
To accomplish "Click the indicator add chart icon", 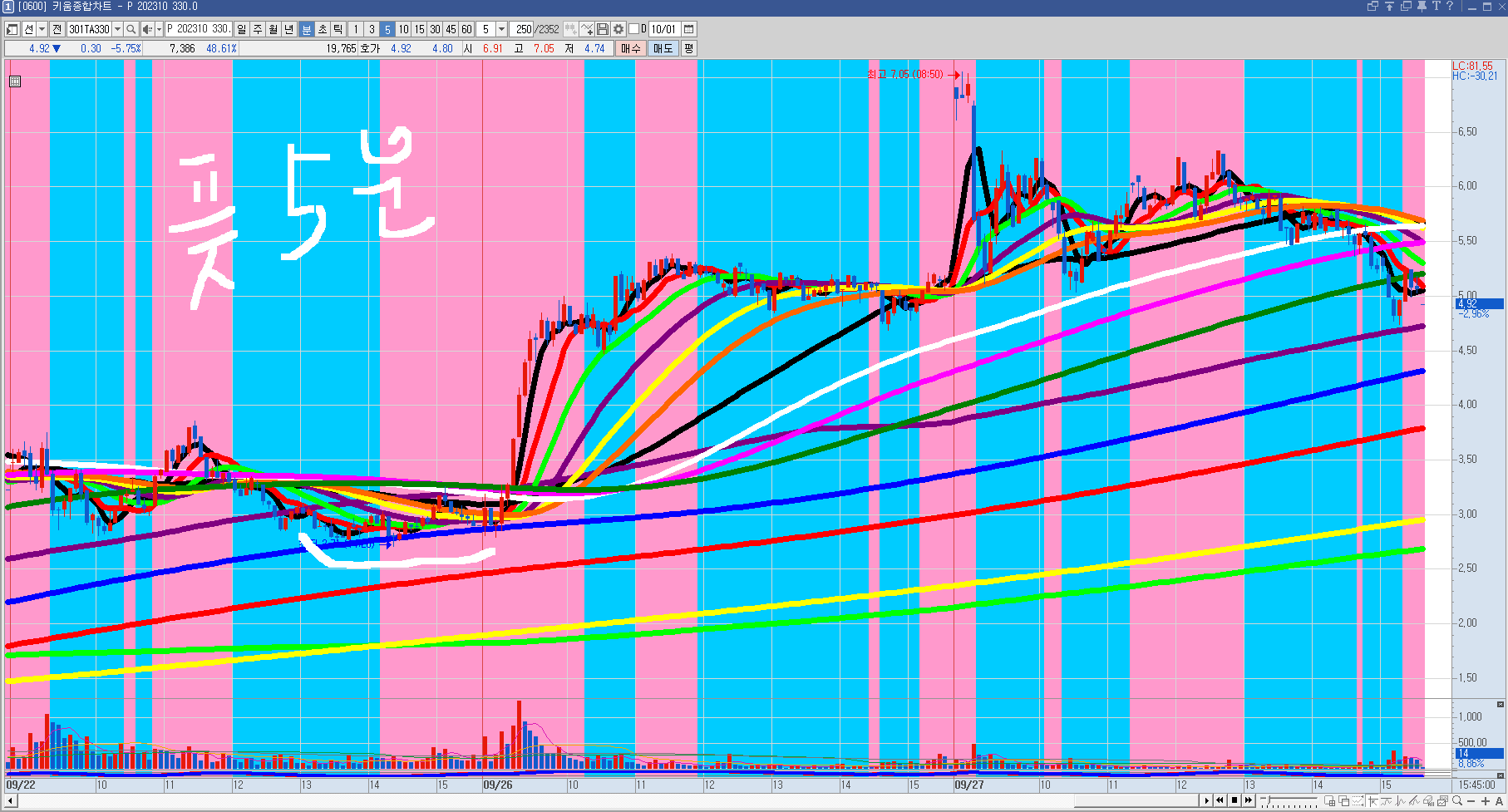I will coord(587,29).
